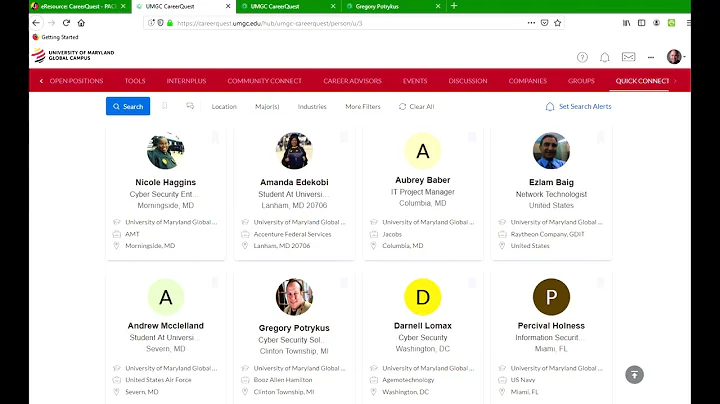
Task: Open user profile avatar menu
Action: (674, 57)
